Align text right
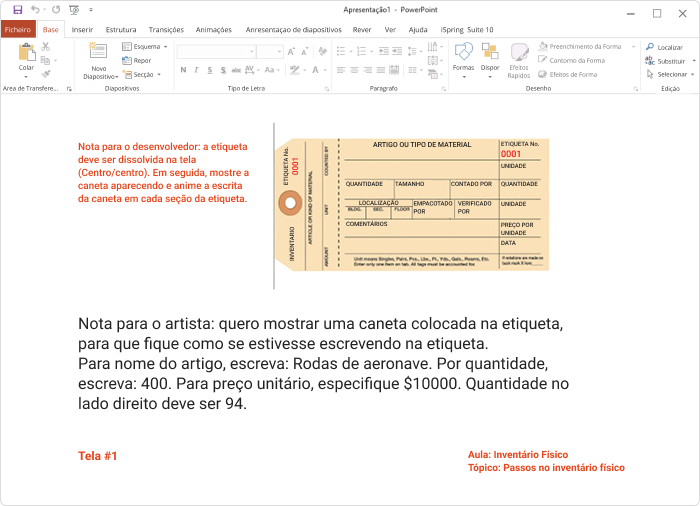The width and height of the screenshot is (700, 506). 367,70
